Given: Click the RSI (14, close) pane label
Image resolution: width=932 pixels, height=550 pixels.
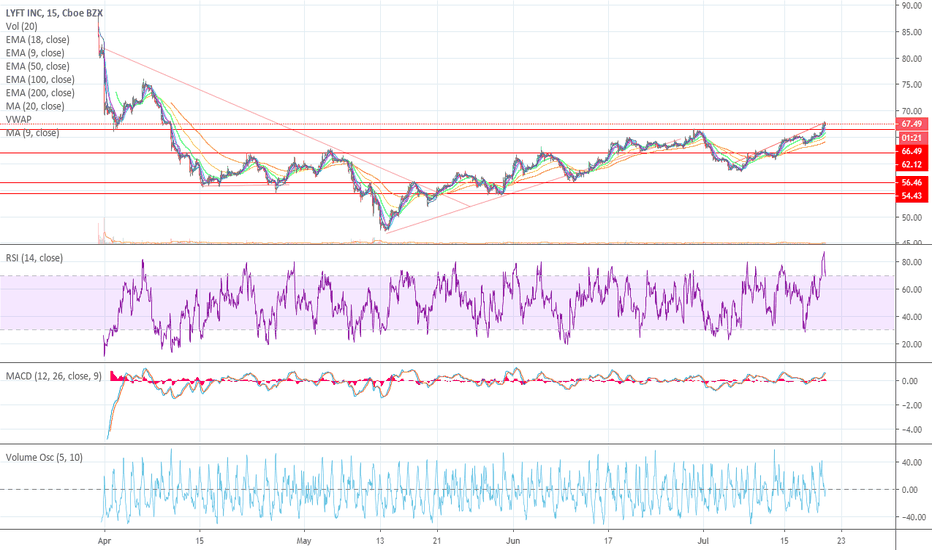Looking at the screenshot, I should 34,258.
